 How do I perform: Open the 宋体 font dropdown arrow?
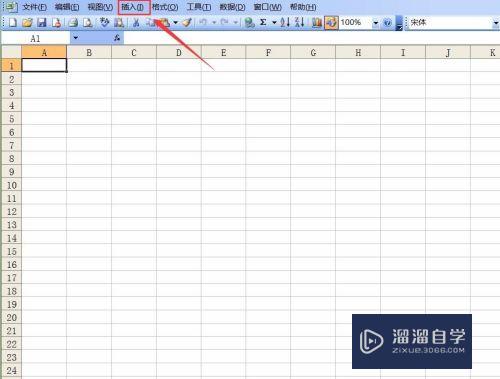pos(496,23)
